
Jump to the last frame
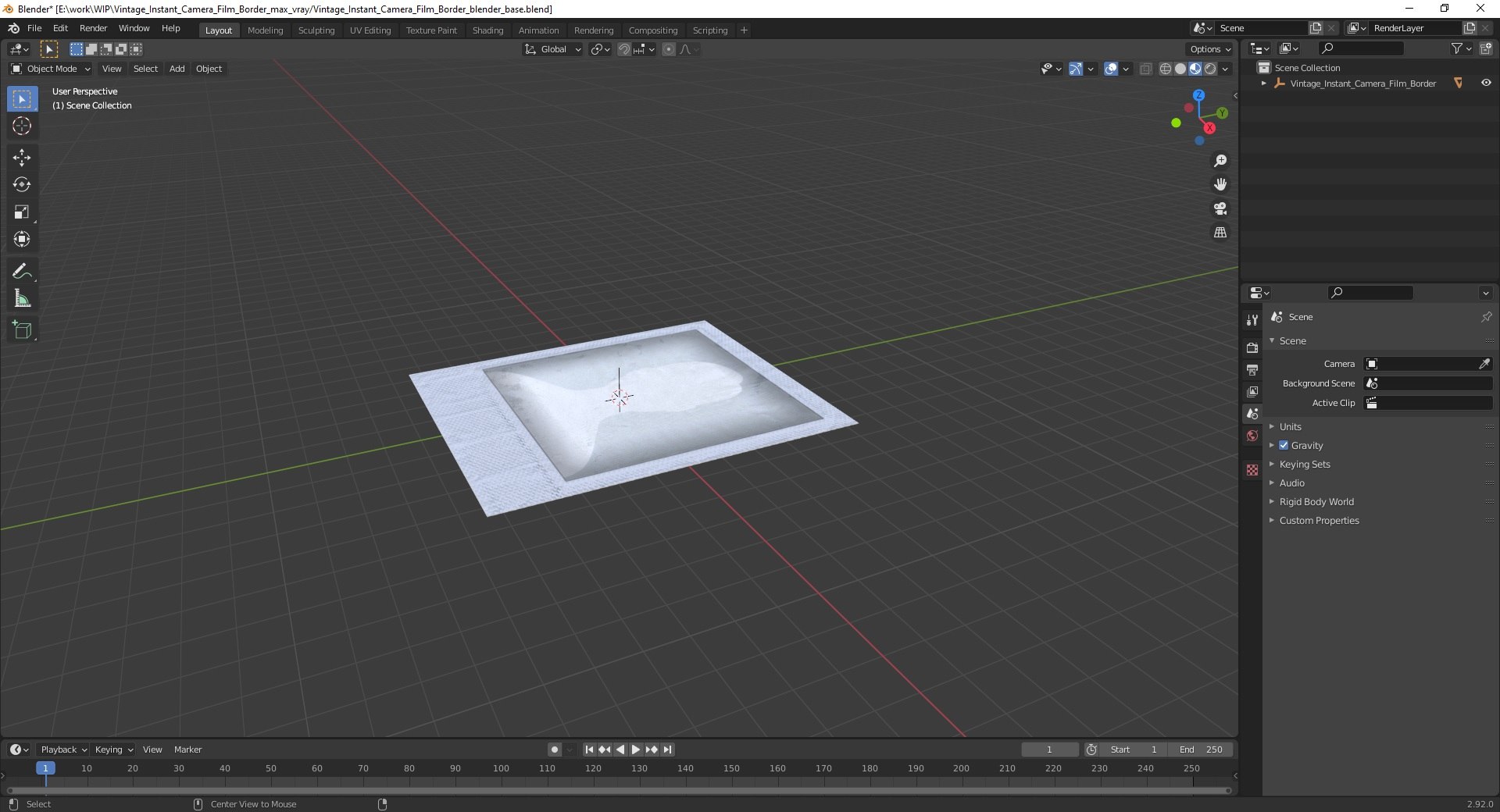point(667,750)
